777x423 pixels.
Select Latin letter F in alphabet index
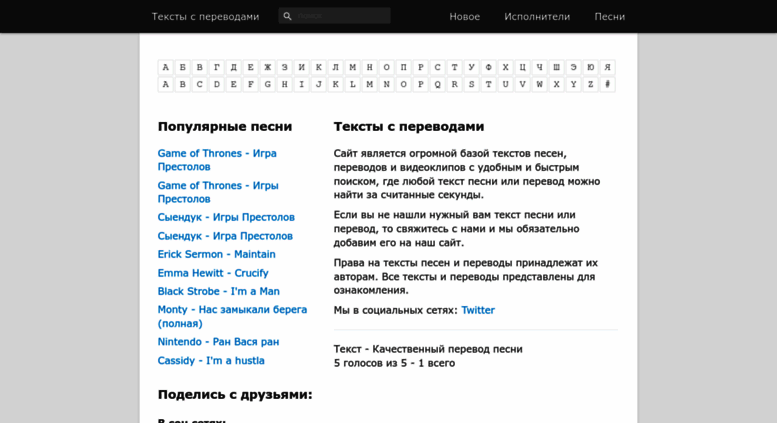[x=250, y=84]
